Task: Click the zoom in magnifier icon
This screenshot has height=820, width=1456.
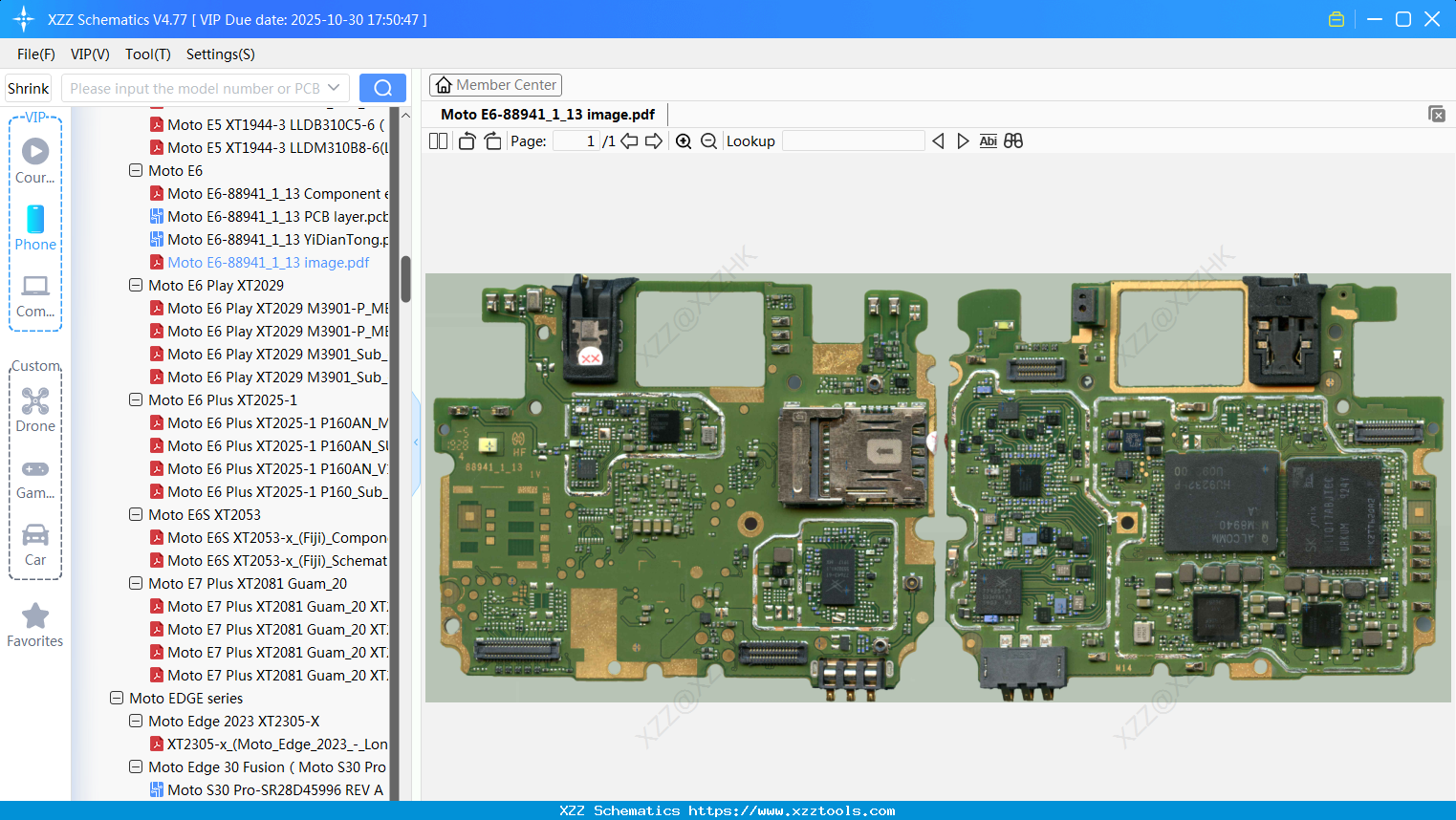Action: (x=684, y=141)
